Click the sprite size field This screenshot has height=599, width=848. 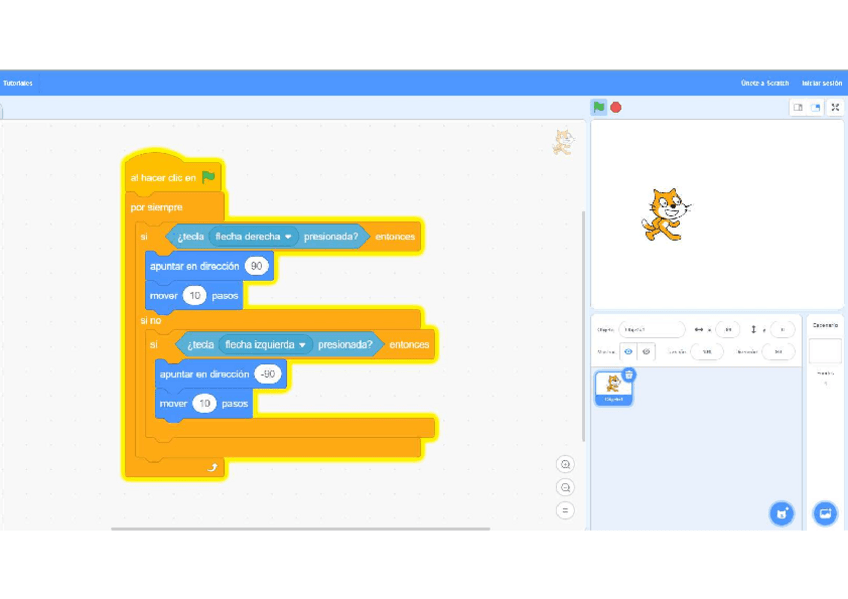[x=707, y=351]
